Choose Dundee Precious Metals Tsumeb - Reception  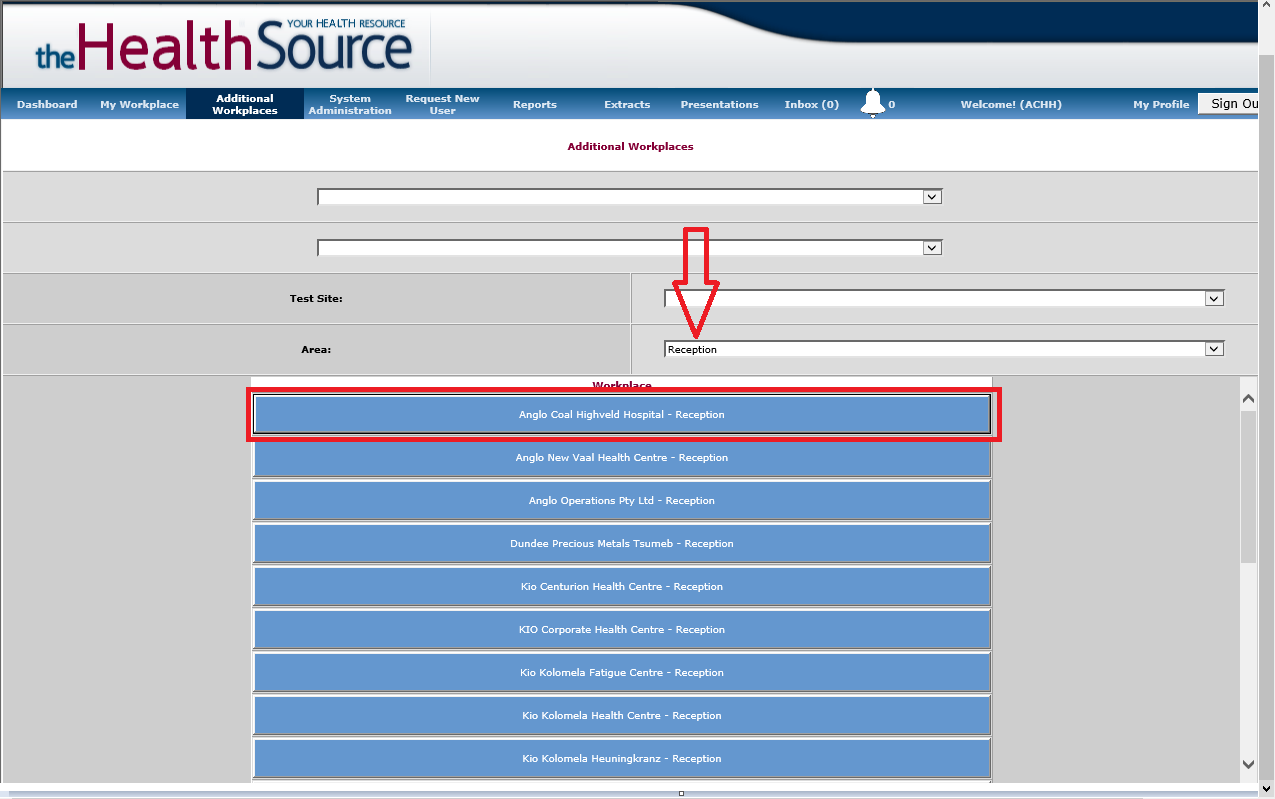(622, 543)
